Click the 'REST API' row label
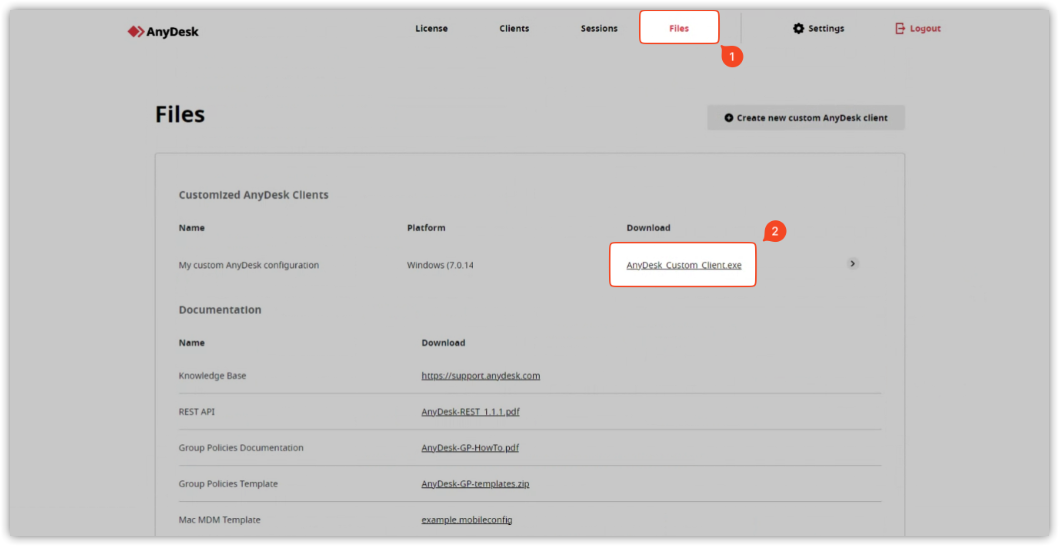Screen dimensions: 1059x546 pos(197,412)
